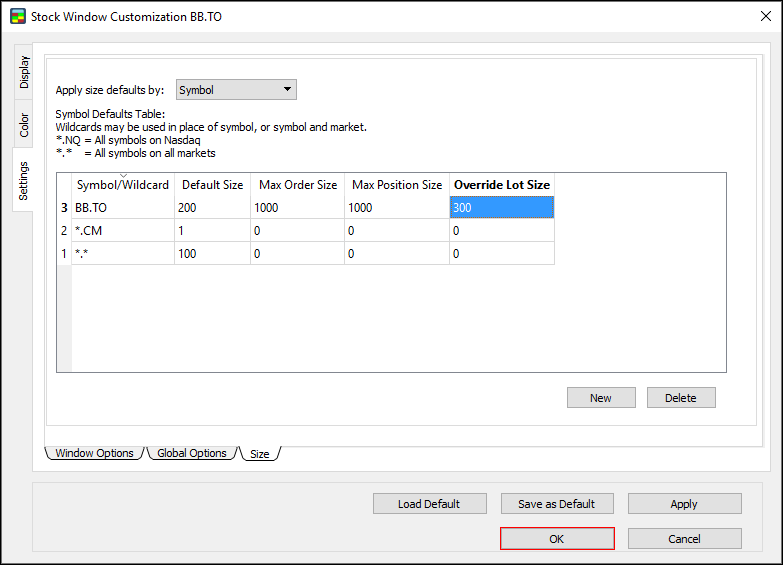Open the Apply size defaults dropdown
Viewport: 783px width, 565px height.
click(x=236, y=90)
